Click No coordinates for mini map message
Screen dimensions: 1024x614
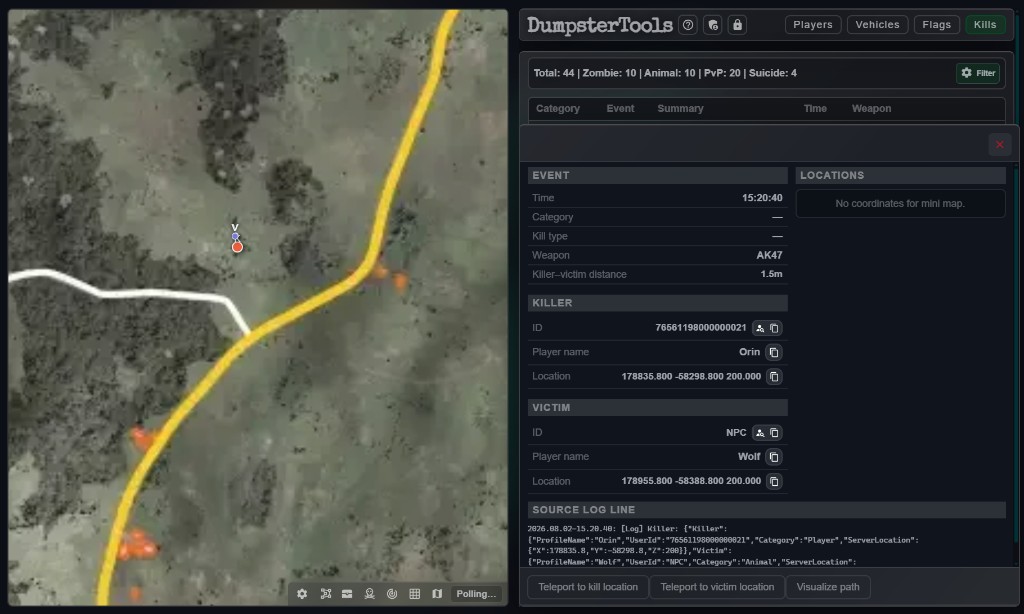click(900, 204)
